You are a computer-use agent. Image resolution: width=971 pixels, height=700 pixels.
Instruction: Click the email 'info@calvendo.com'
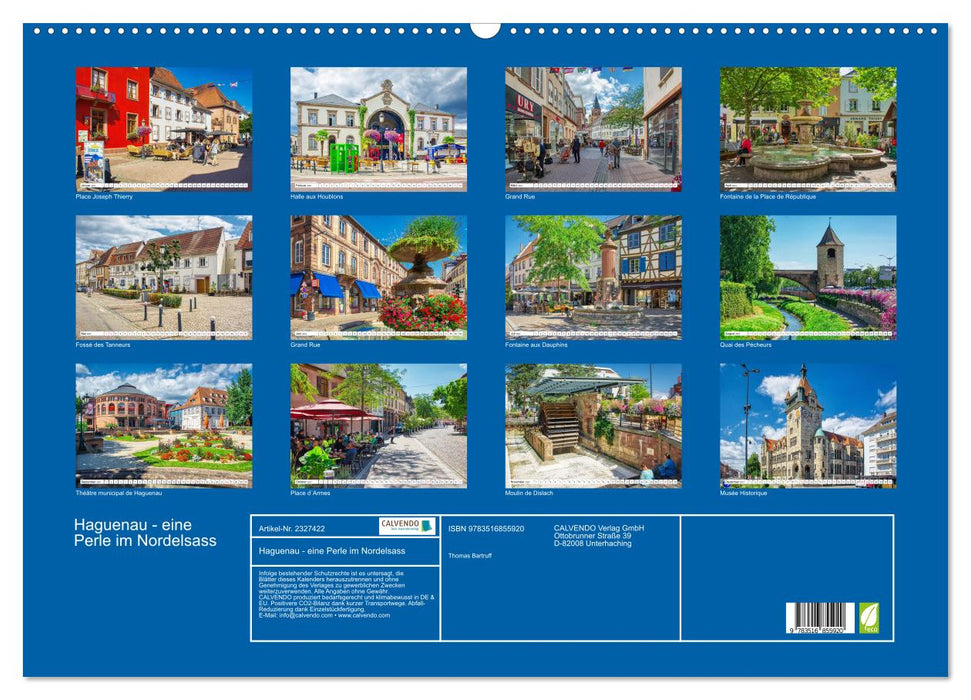305,615
